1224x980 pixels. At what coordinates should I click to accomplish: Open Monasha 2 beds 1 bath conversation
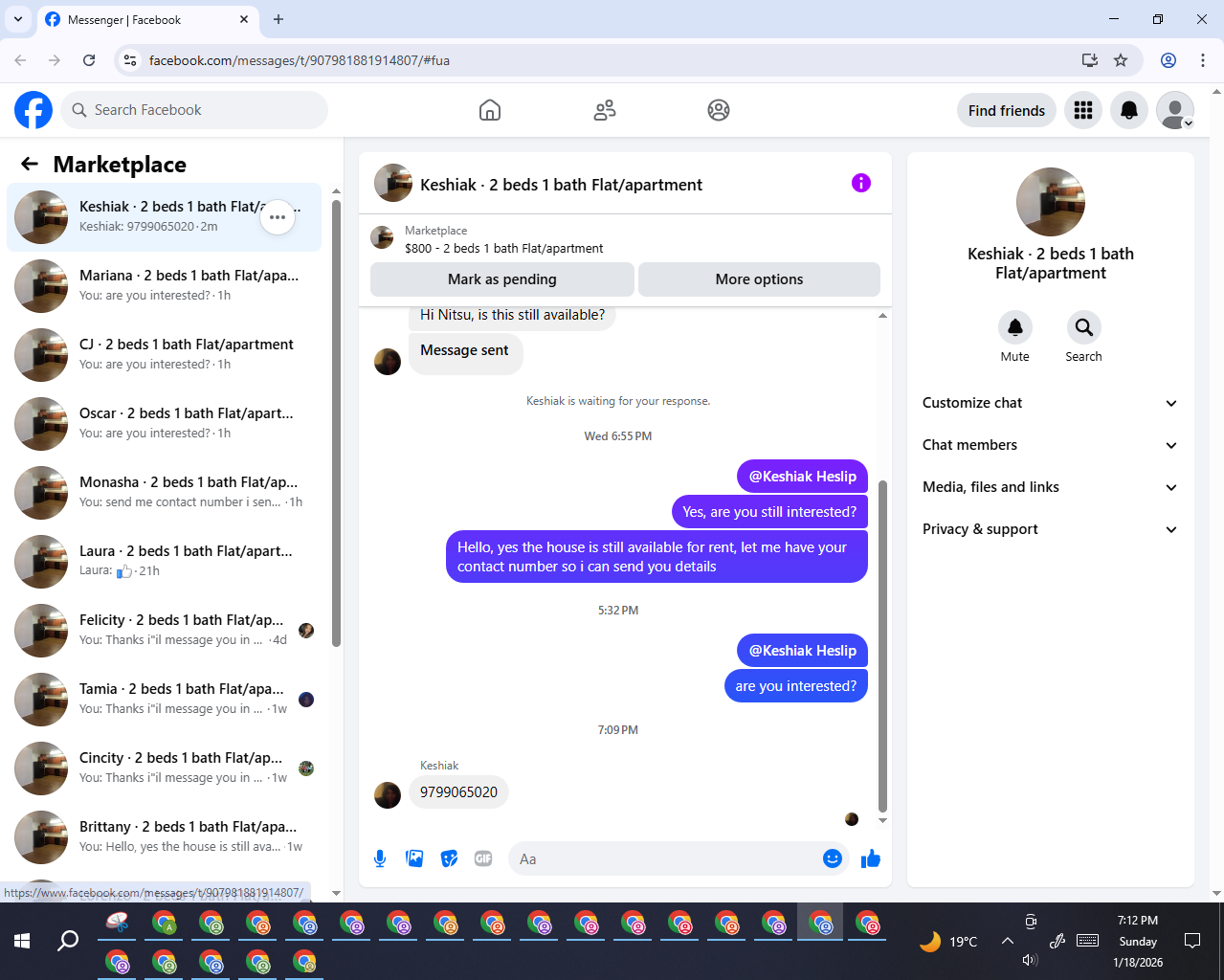[165, 493]
